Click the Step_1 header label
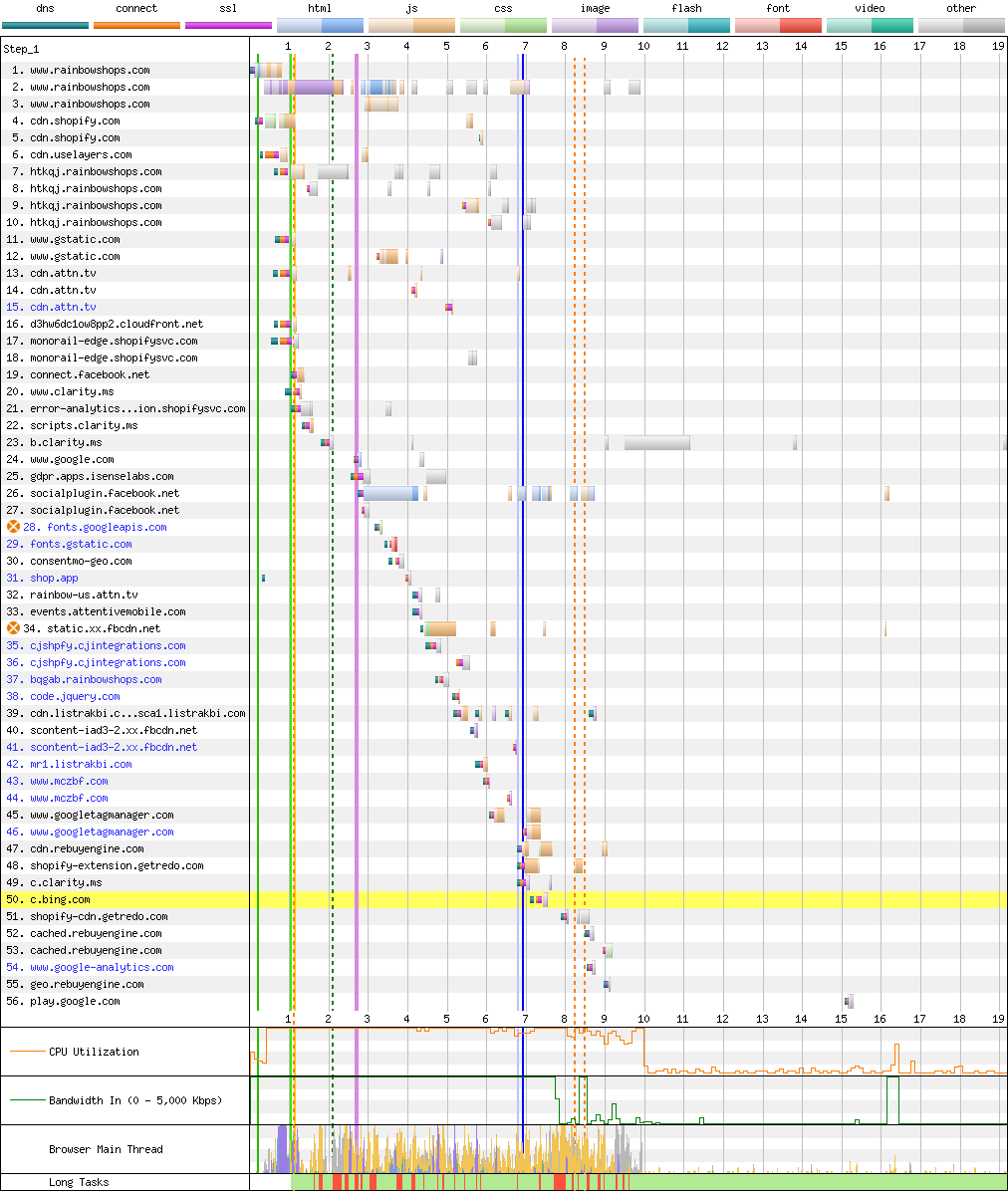The height and width of the screenshot is (1191, 1008). coord(21,48)
